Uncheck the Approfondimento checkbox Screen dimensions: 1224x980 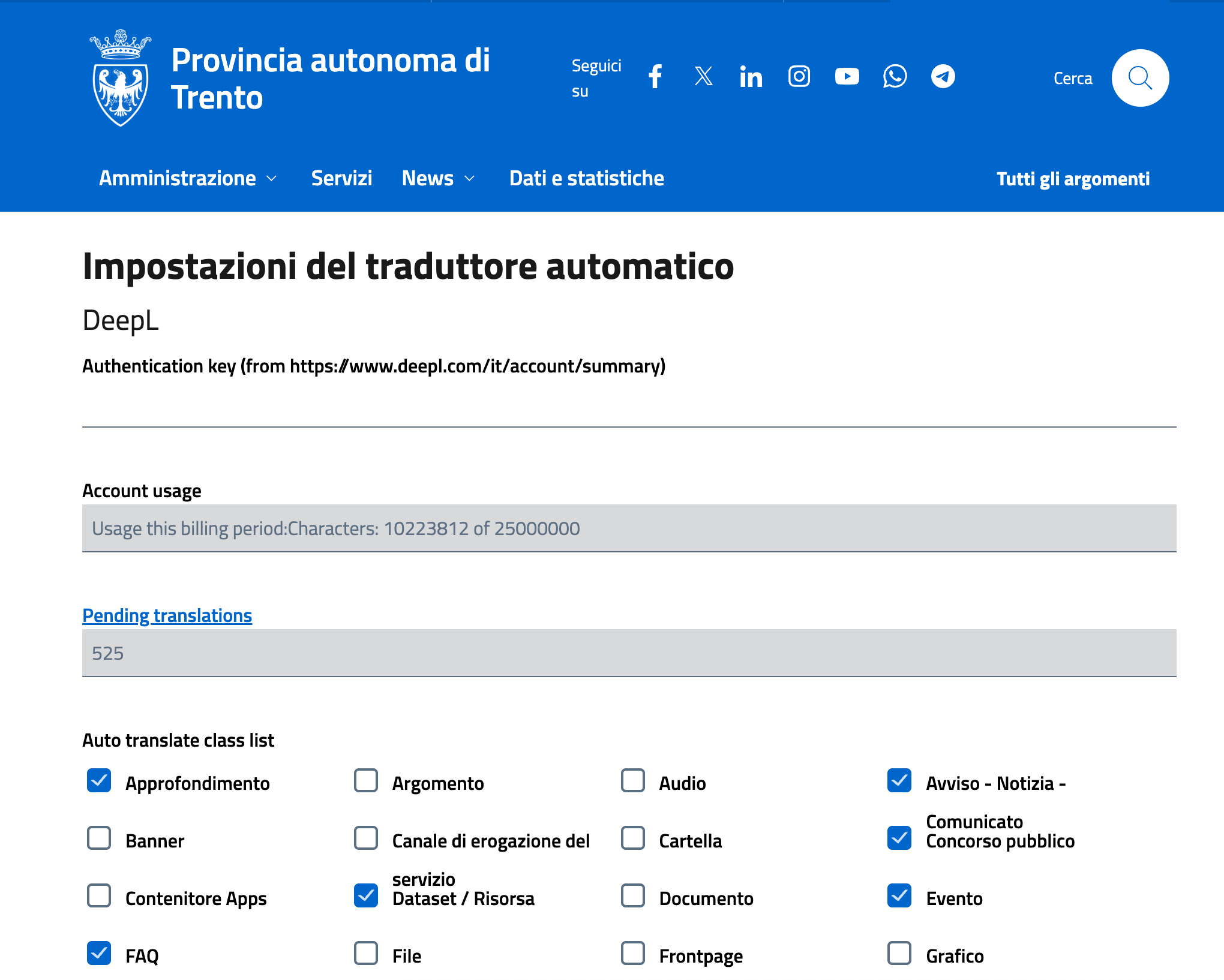[x=99, y=781]
